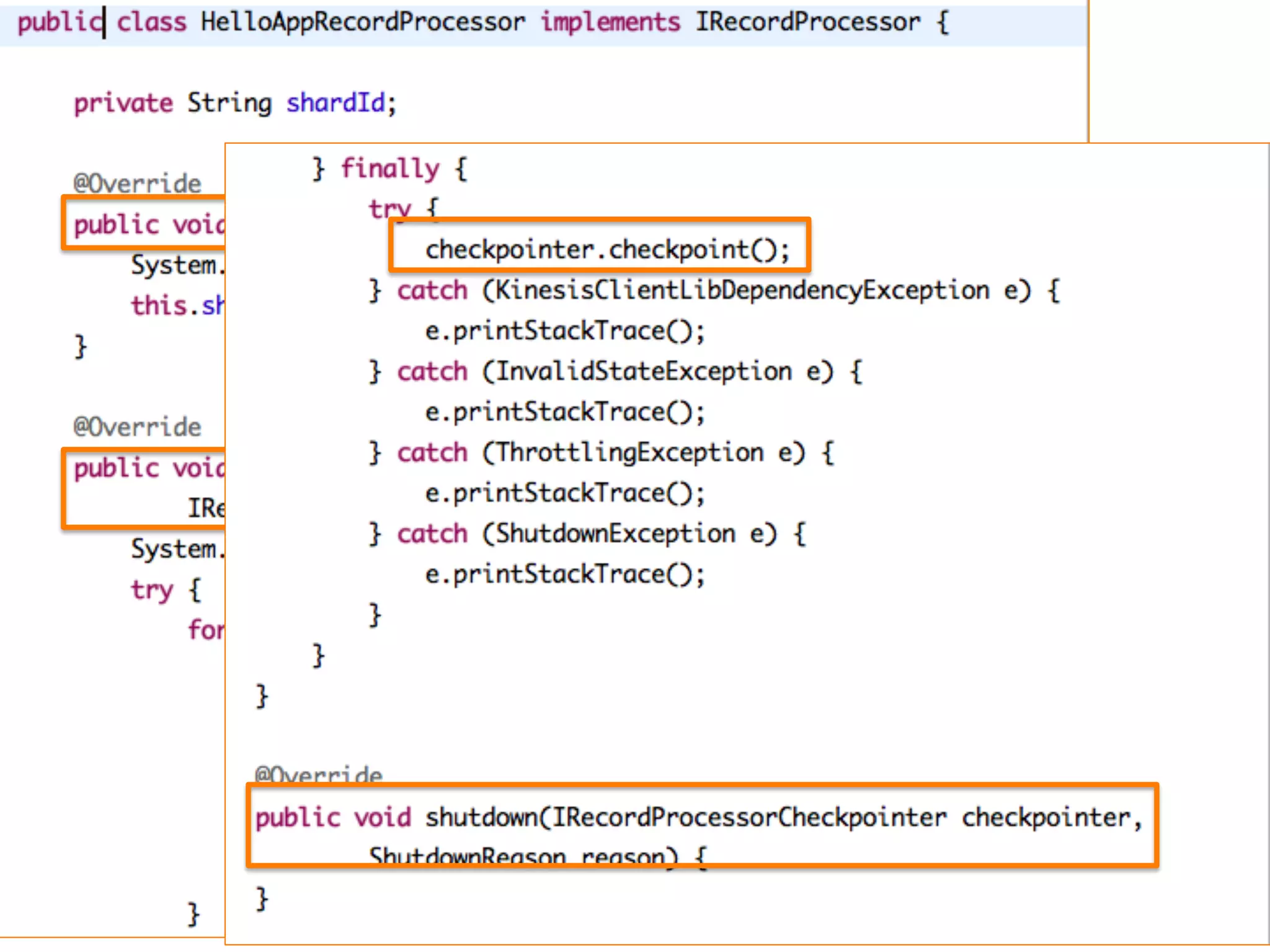Screen dimensions: 1270x952
Task: Click the IRecordProcessor interface name
Action: pyautogui.click(x=807, y=22)
